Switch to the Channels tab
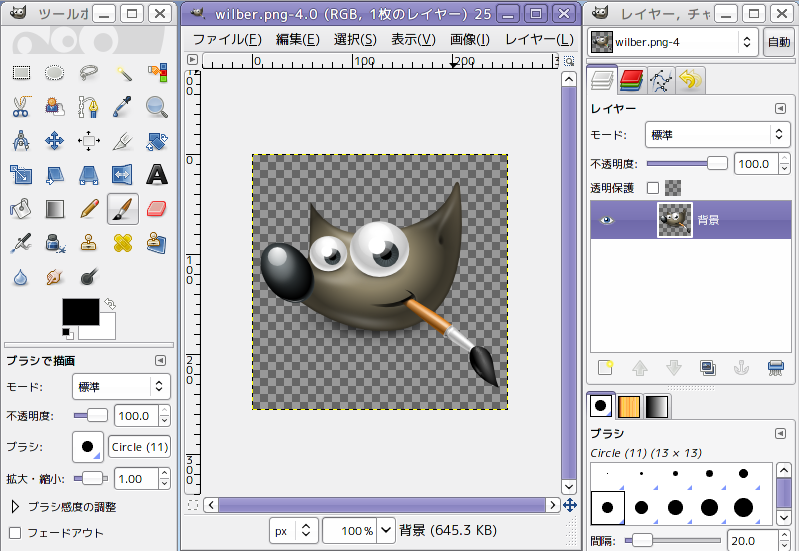 (x=631, y=81)
